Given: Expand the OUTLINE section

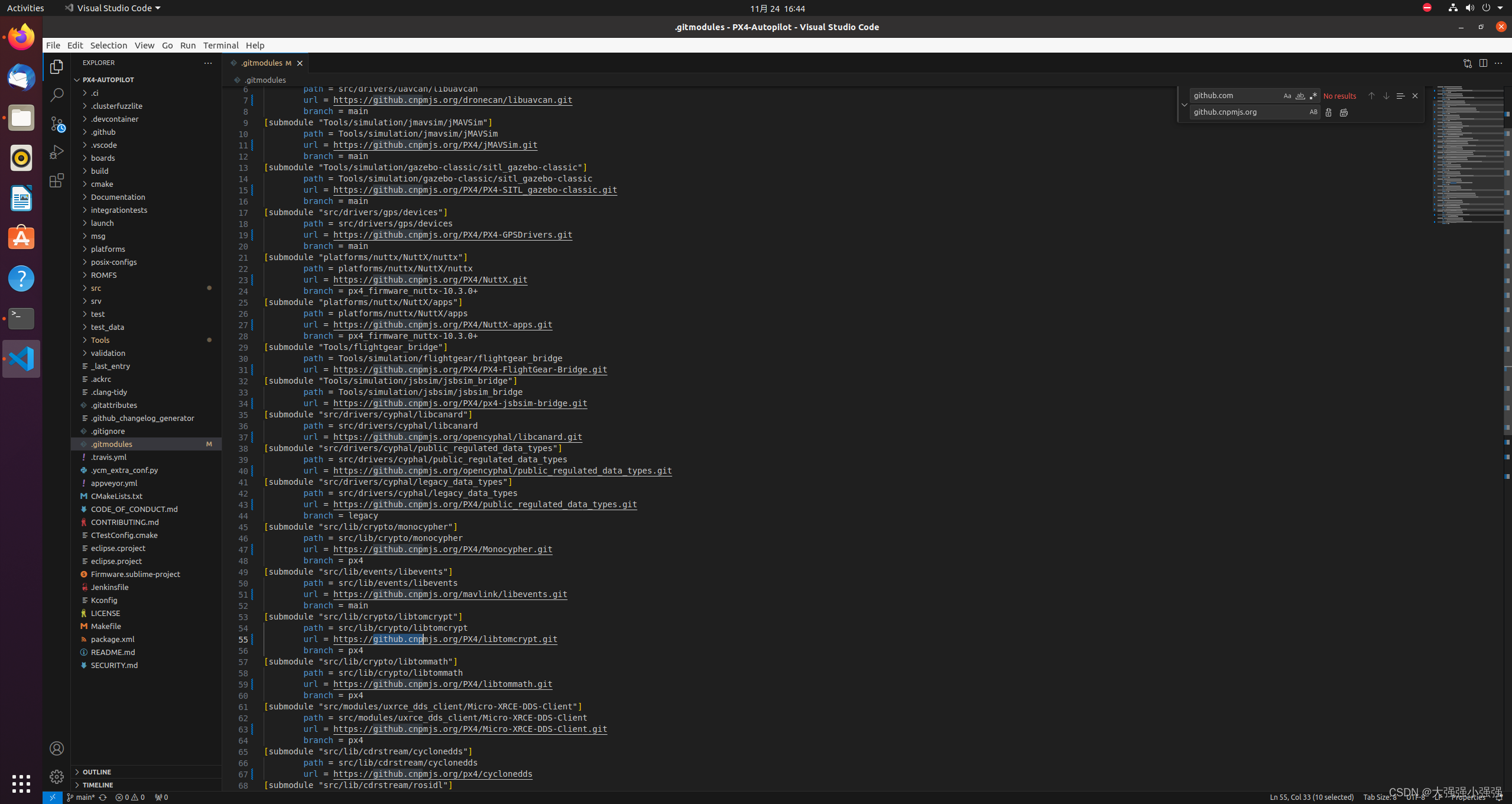Looking at the screenshot, I should pos(96,771).
